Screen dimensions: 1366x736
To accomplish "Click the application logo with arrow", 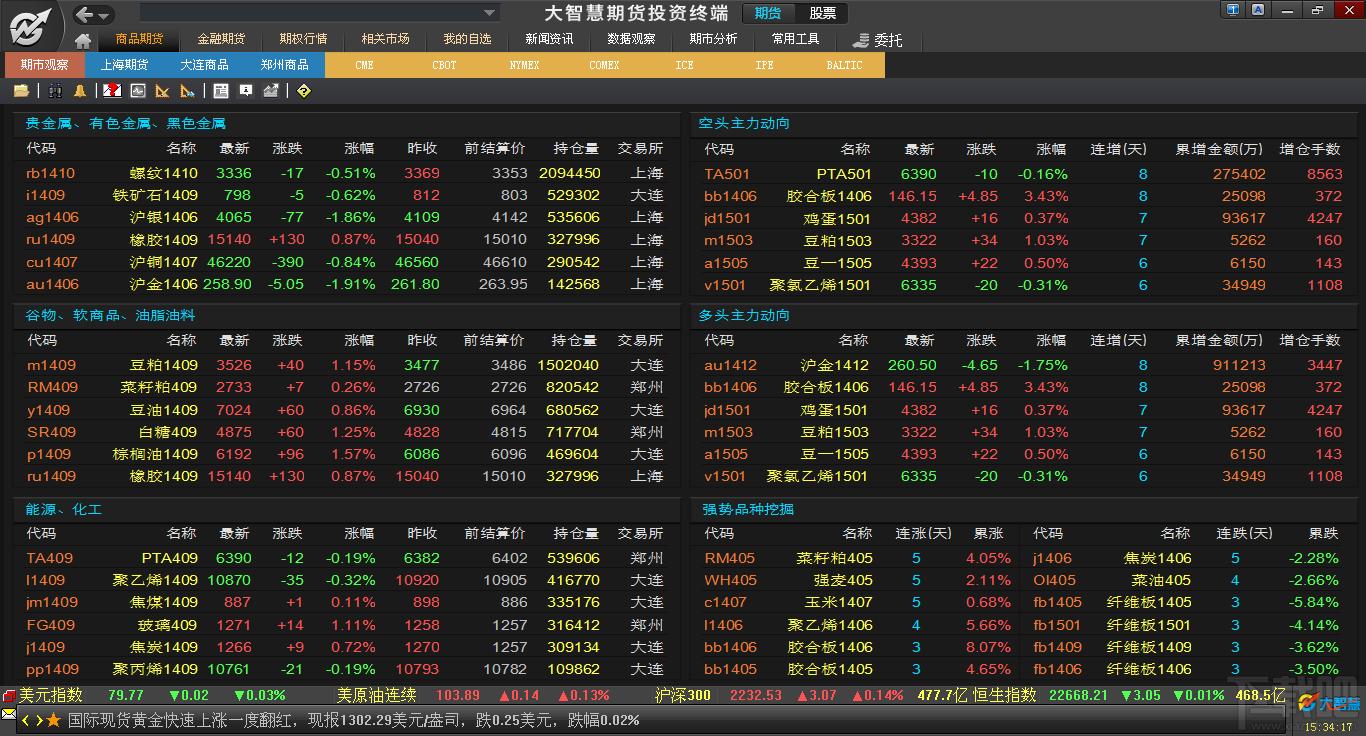I will [30, 25].
